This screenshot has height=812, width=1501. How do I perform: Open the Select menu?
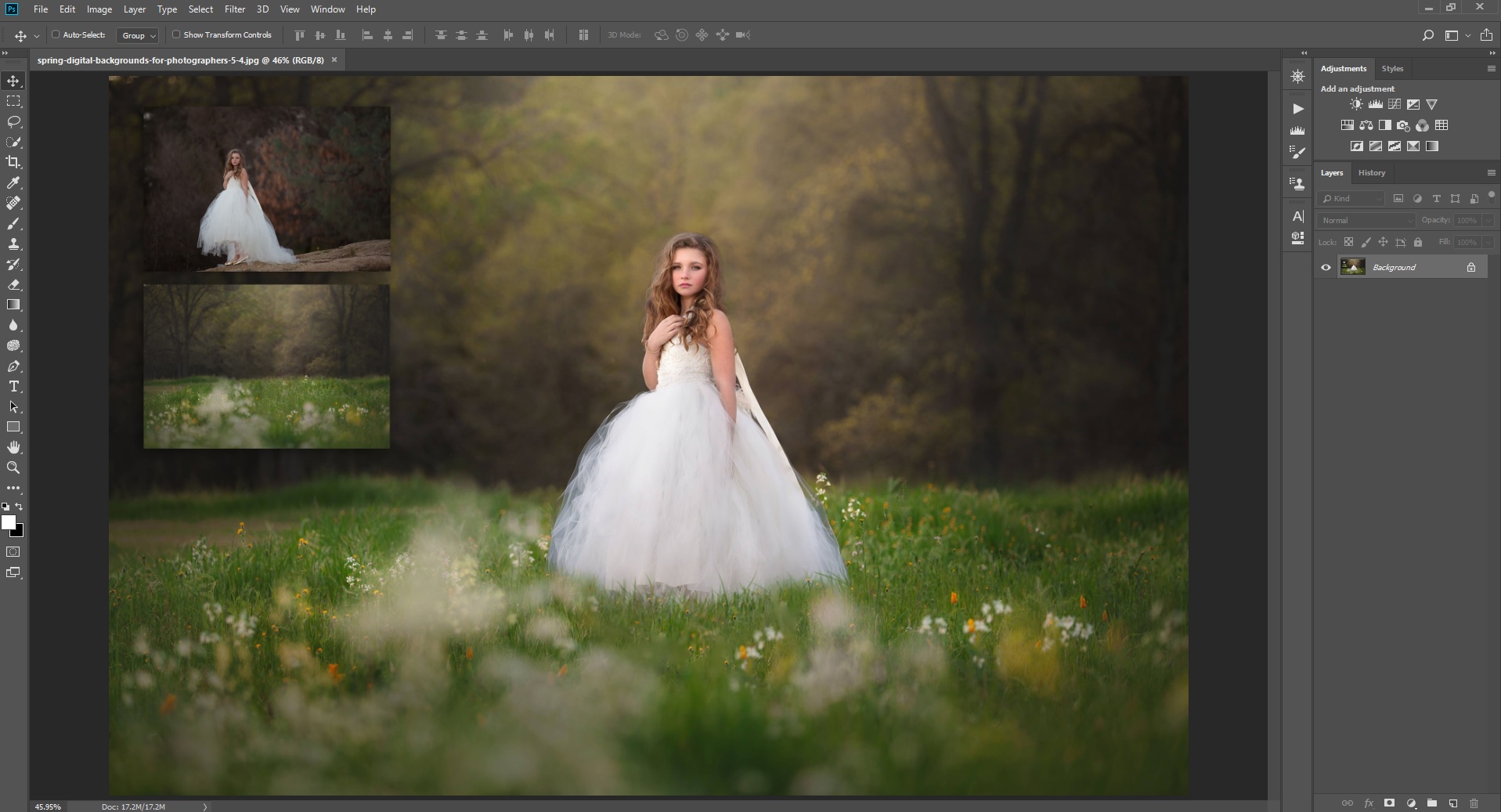click(200, 9)
